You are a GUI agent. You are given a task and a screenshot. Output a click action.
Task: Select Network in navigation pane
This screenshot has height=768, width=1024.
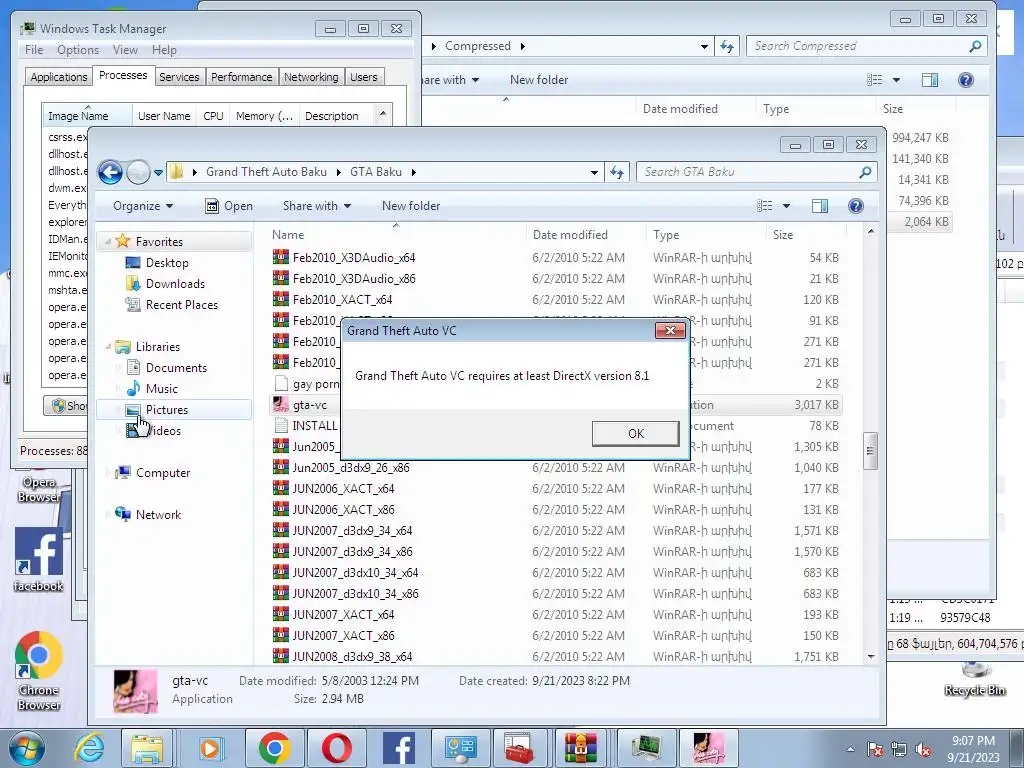pos(158,515)
